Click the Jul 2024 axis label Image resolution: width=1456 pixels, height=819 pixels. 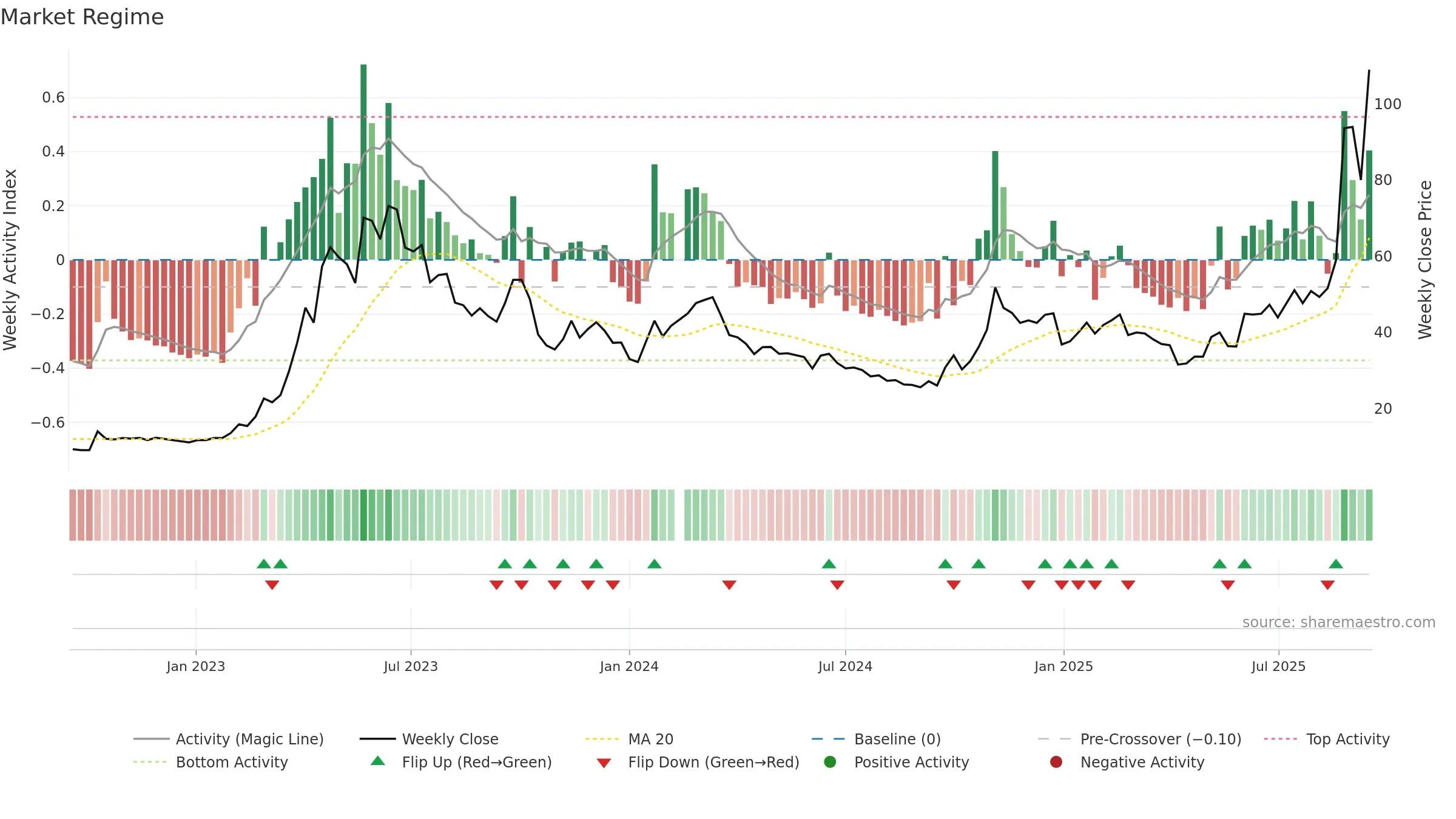(x=845, y=666)
